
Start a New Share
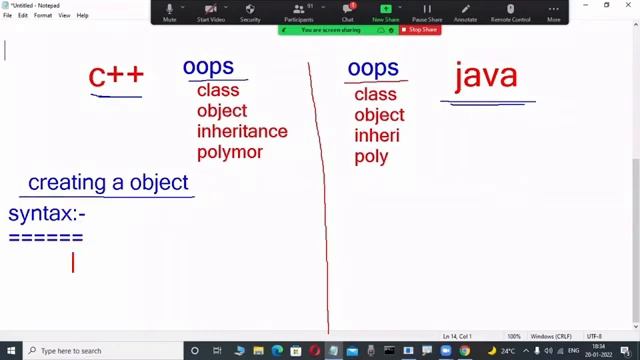[385, 12]
